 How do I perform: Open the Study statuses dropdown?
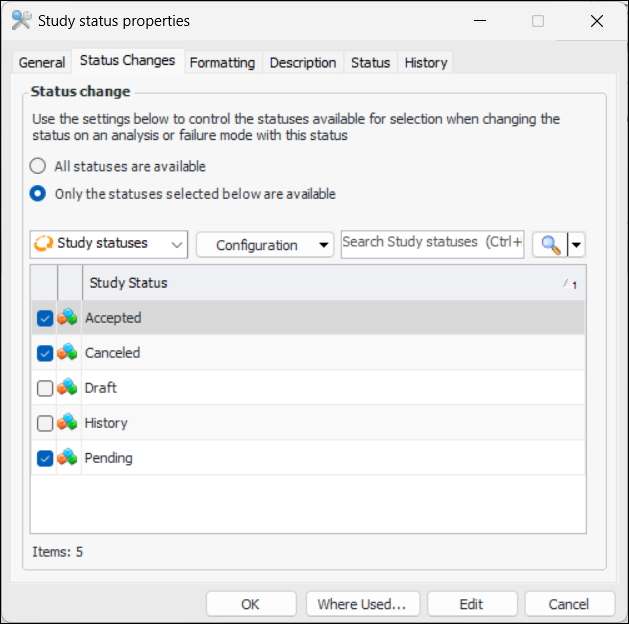point(109,244)
